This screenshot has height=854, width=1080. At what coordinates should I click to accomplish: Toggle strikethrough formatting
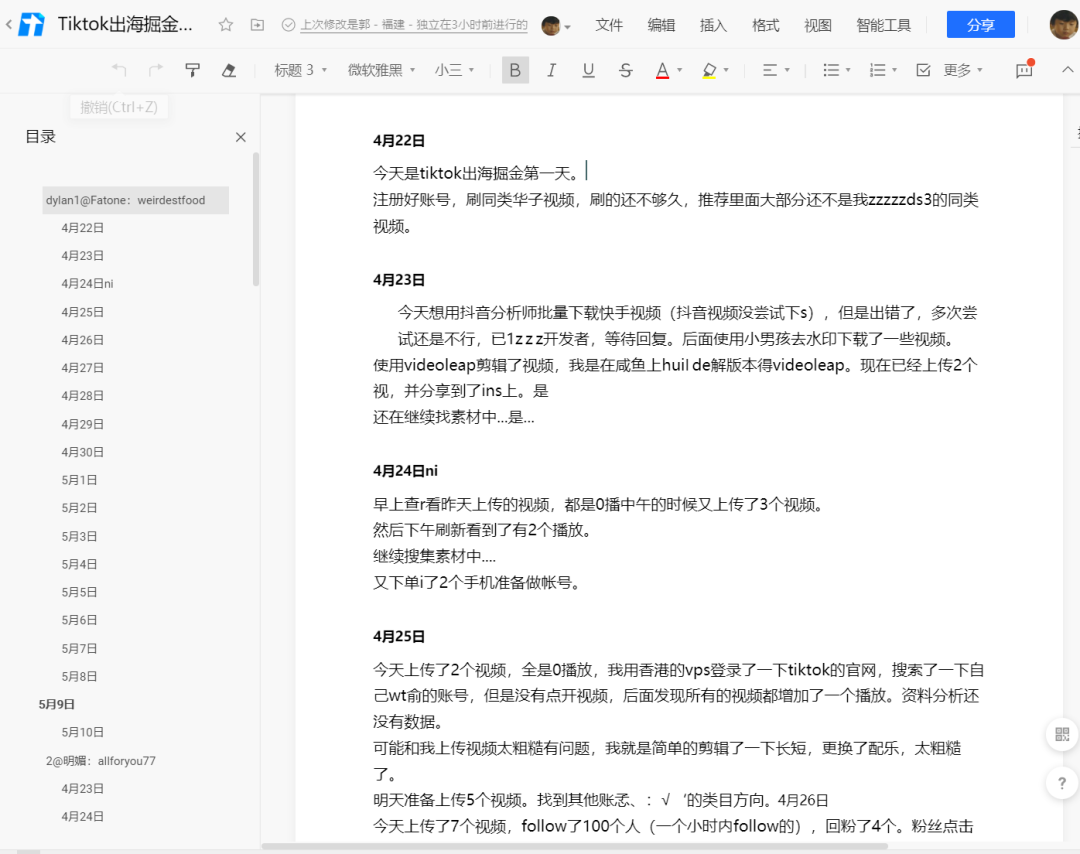point(625,70)
